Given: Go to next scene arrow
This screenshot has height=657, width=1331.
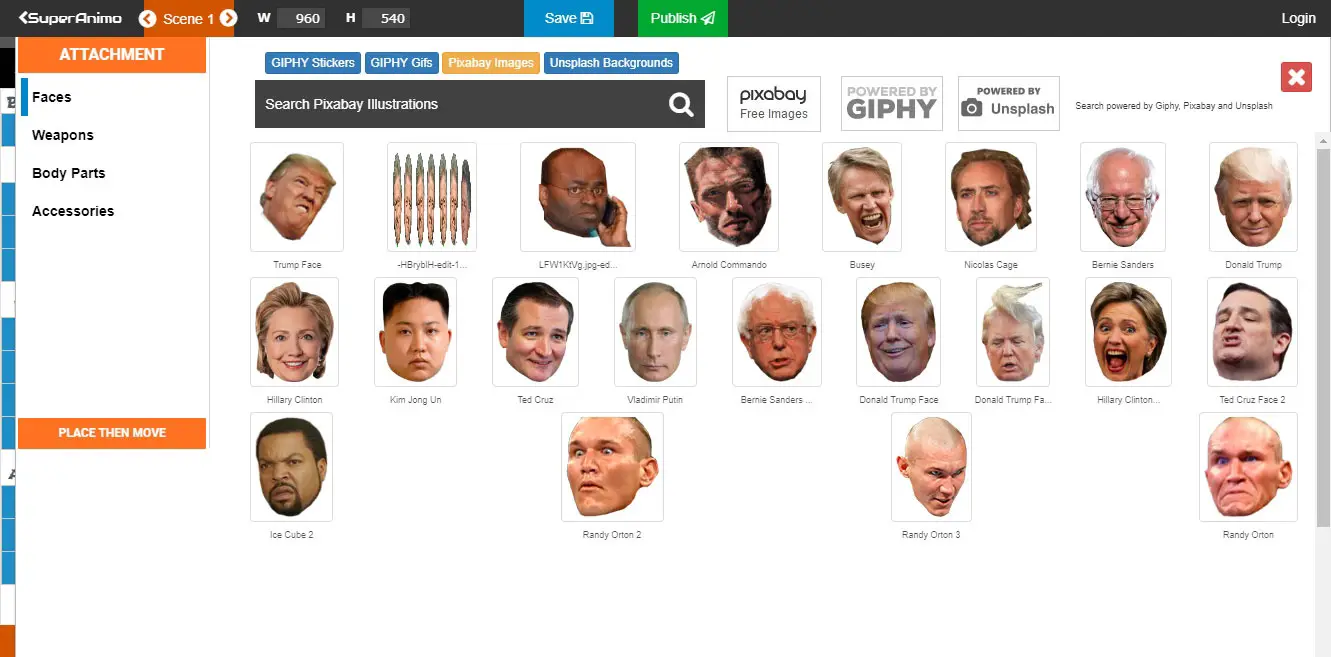Looking at the screenshot, I should coord(228,18).
